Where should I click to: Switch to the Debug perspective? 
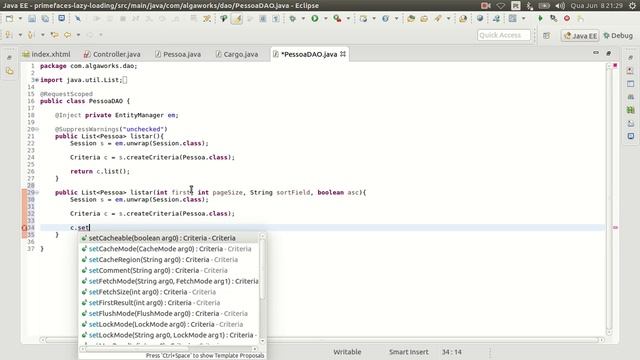click(618, 36)
